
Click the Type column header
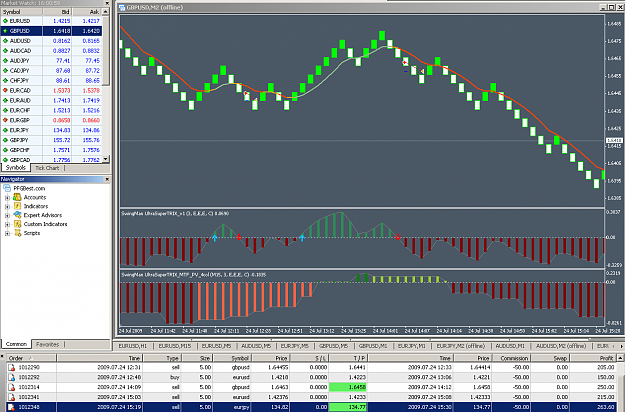point(162,358)
